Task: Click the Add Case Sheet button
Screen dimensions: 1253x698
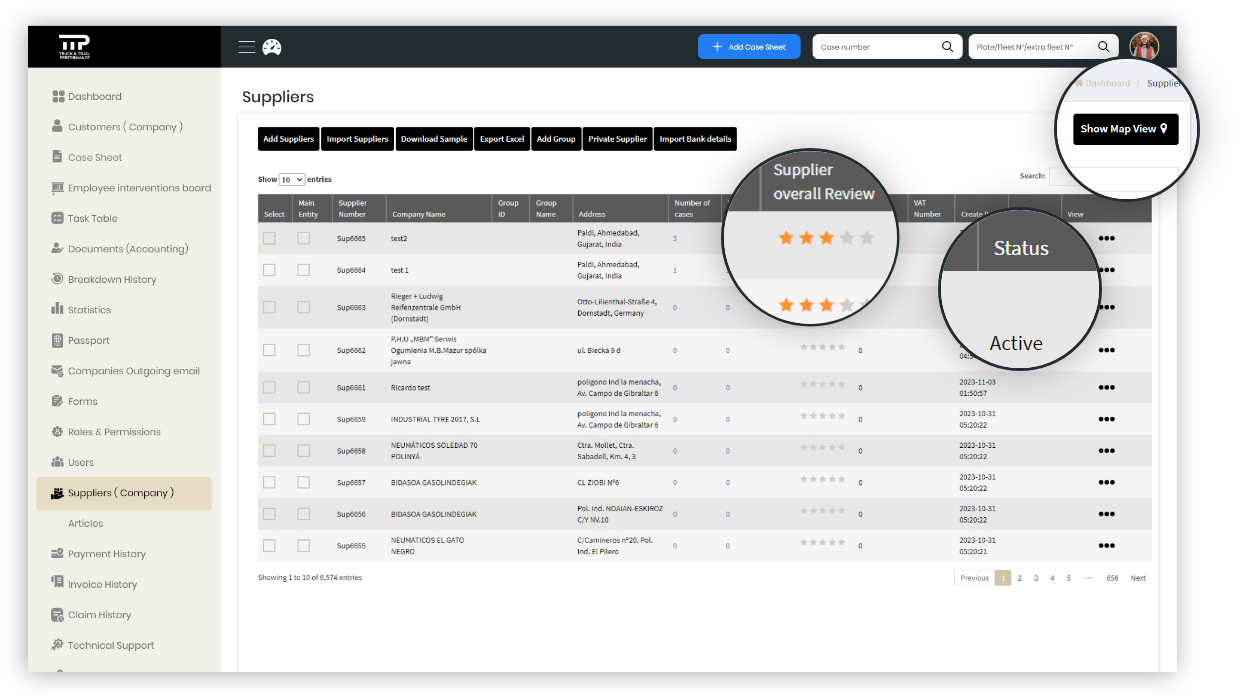Action: [x=748, y=47]
